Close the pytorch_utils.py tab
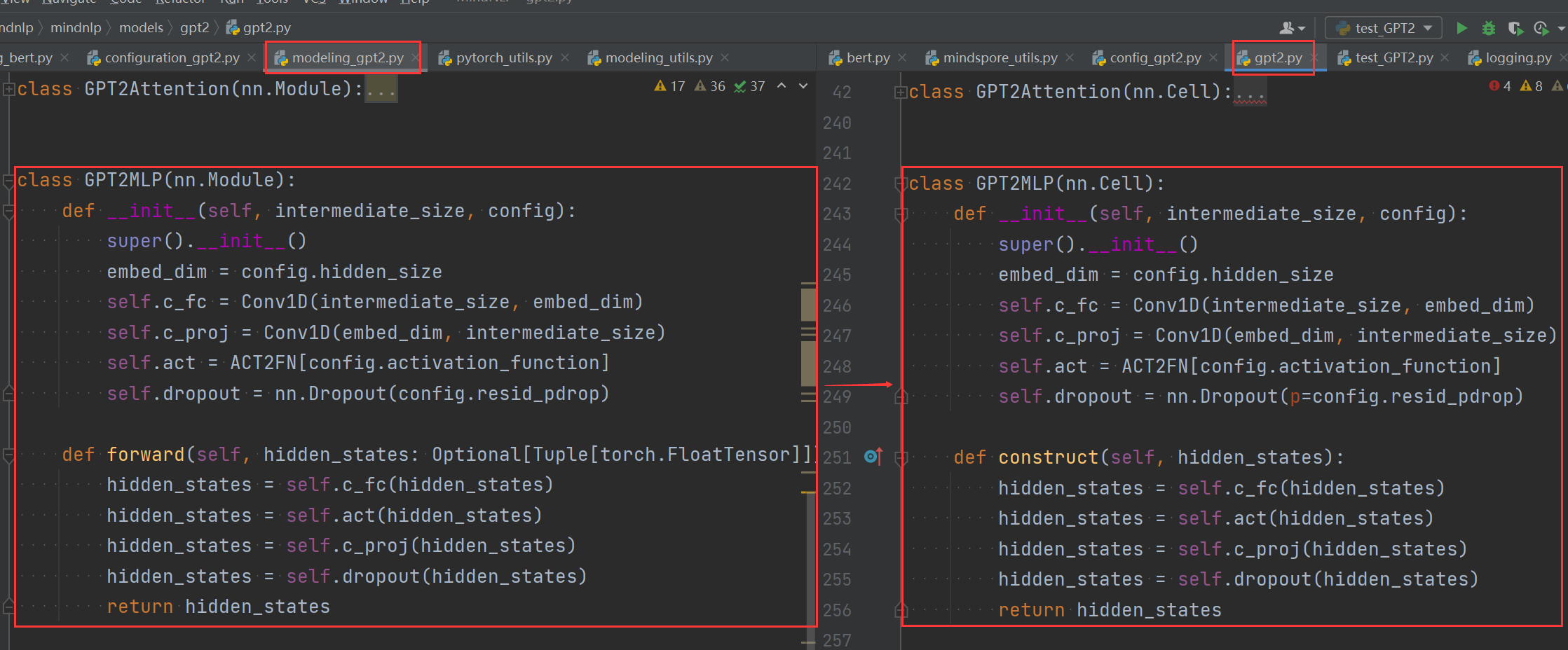The width and height of the screenshot is (1568, 650). pyautogui.click(x=565, y=57)
